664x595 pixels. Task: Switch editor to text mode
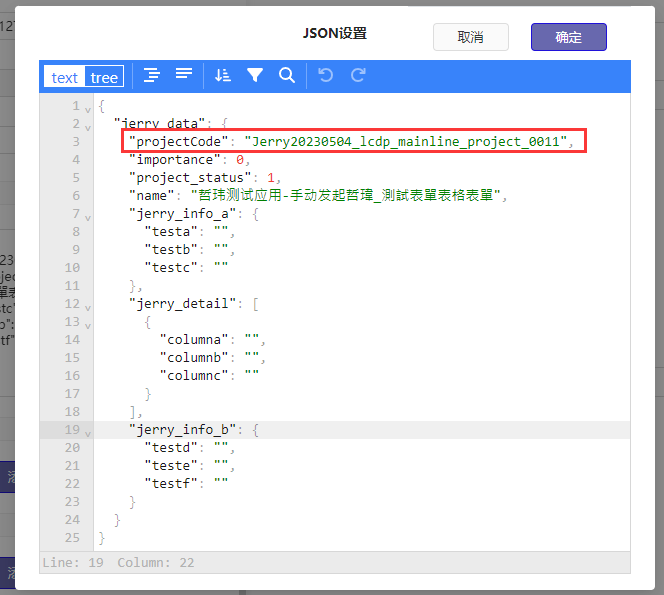click(64, 77)
